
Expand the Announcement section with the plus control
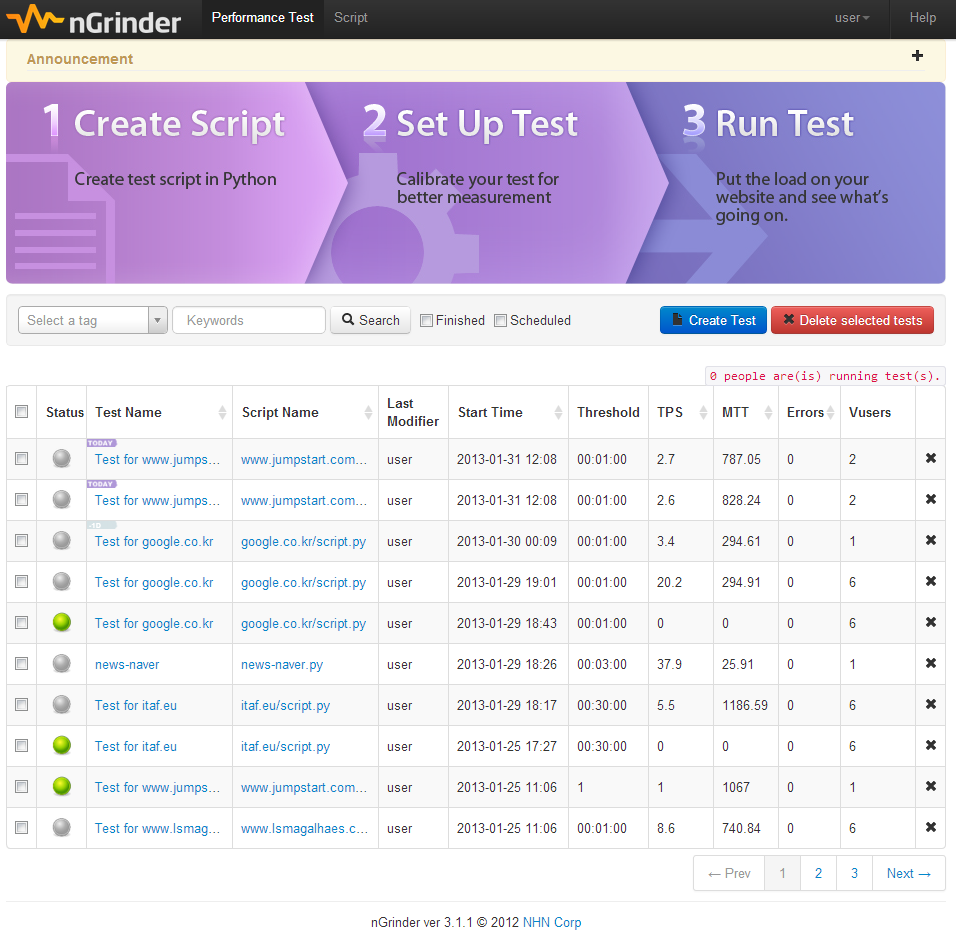(917, 56)
